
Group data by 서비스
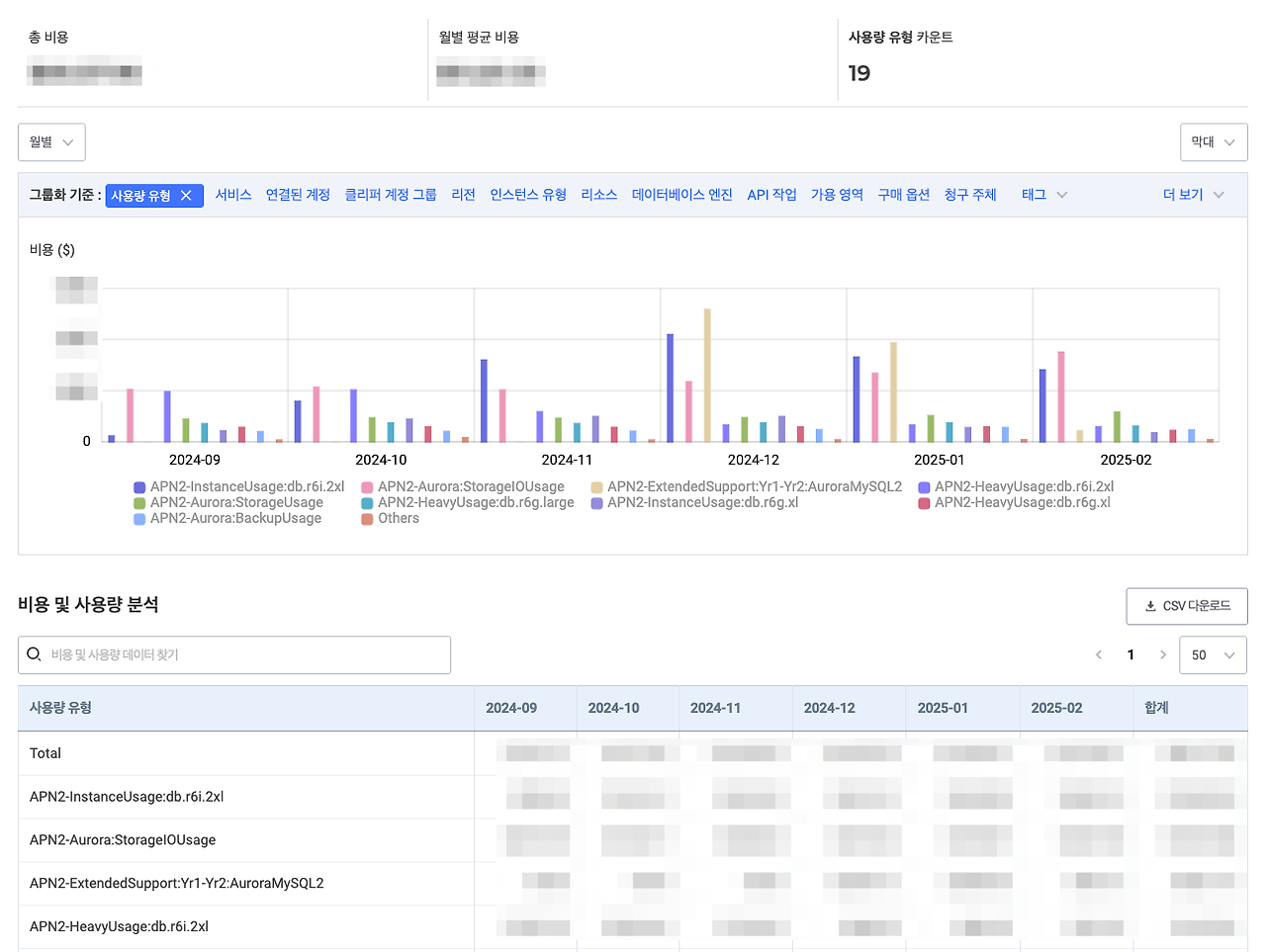[232, 195]
